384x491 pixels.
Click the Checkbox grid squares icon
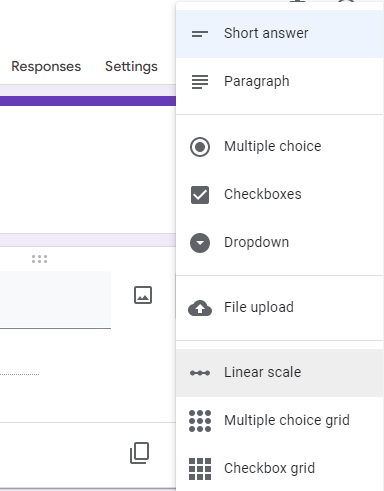tap(200, 469)
